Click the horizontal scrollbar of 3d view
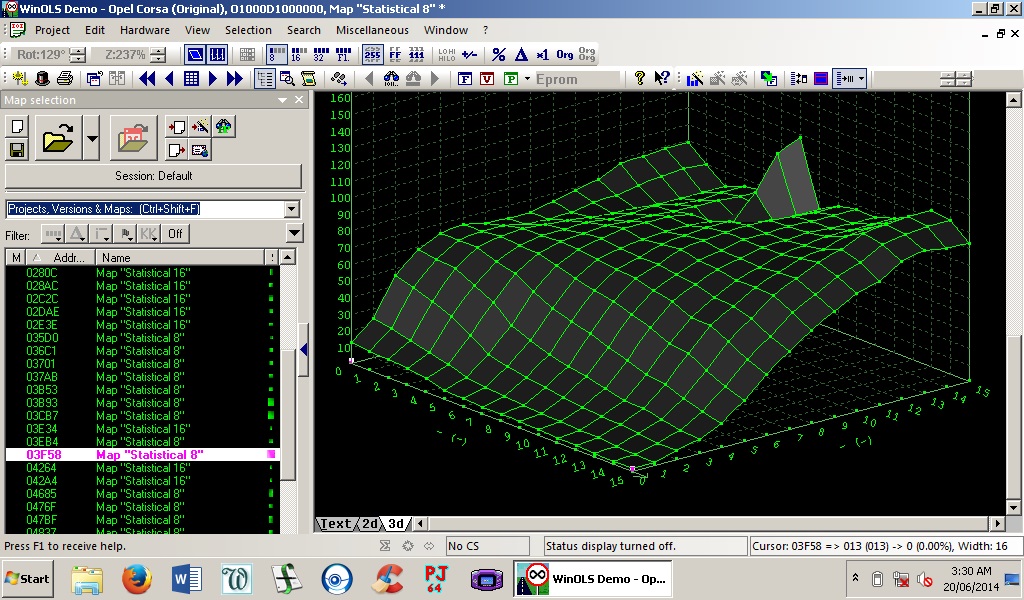Screen dimensions: 1024x600 pos(709,523)
